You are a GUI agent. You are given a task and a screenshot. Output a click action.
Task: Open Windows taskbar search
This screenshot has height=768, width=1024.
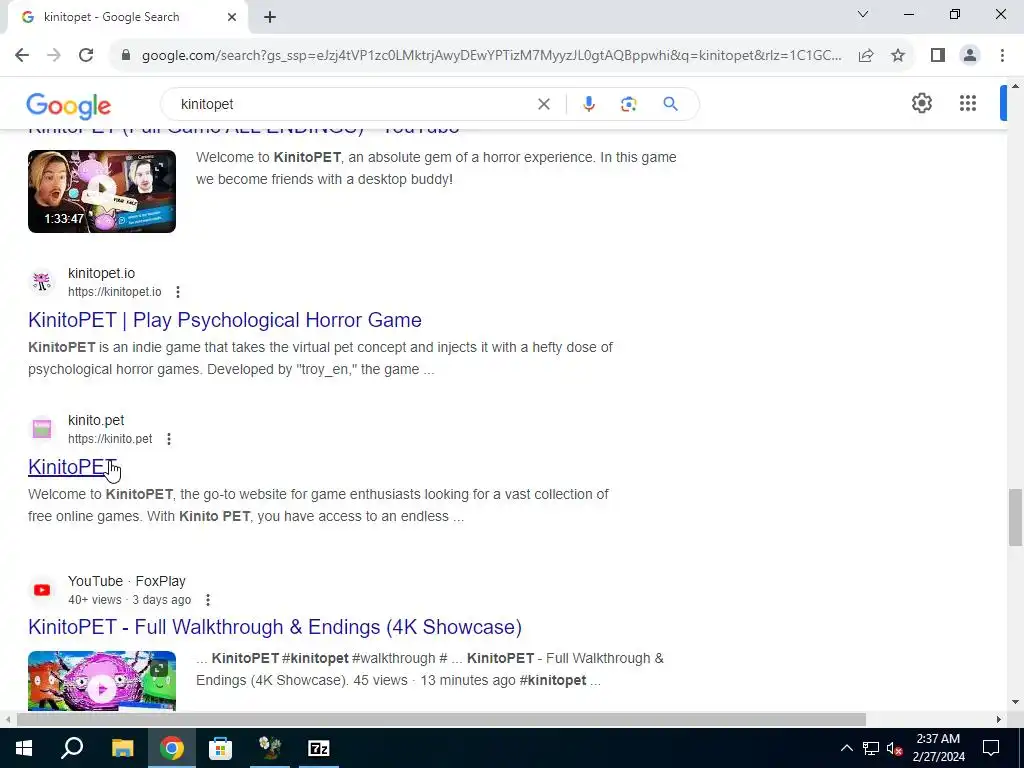72,748
